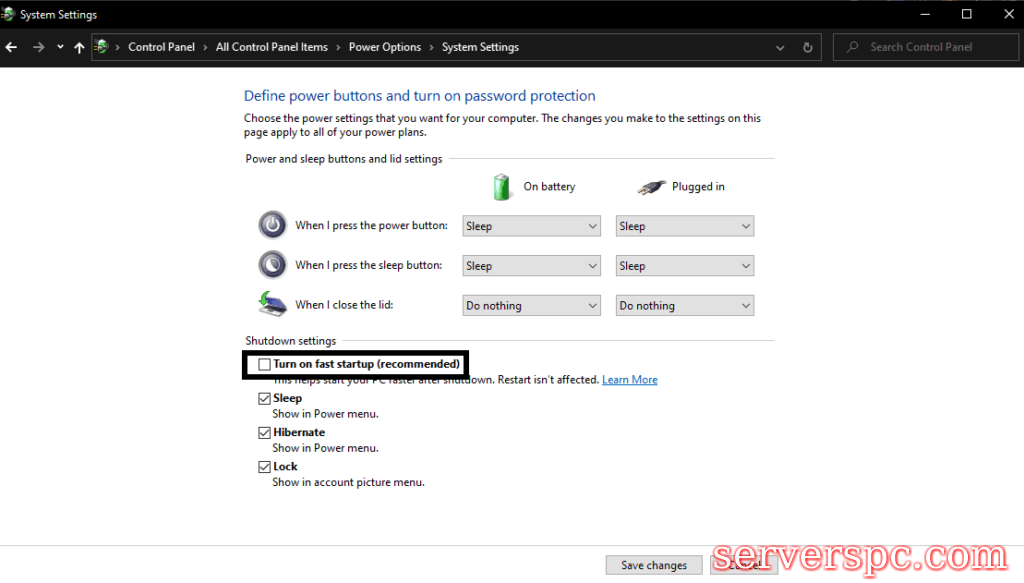This screenshot has height=583, width=1024.
Task: Open recent locations dropdown arrow
Action: (x=60, y=47)
